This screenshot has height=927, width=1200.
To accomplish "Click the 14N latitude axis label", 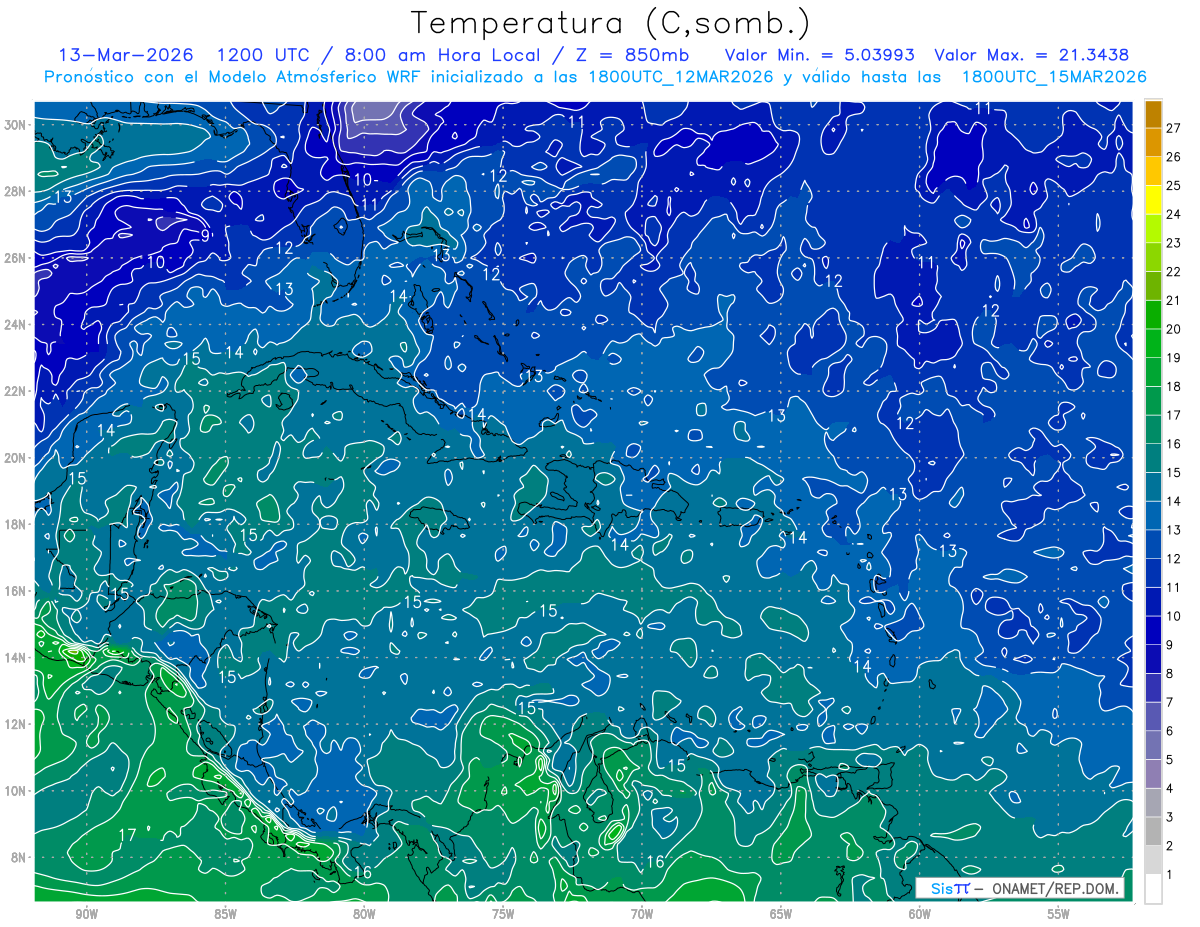I will pyautogui.click(x=15, y=657).
